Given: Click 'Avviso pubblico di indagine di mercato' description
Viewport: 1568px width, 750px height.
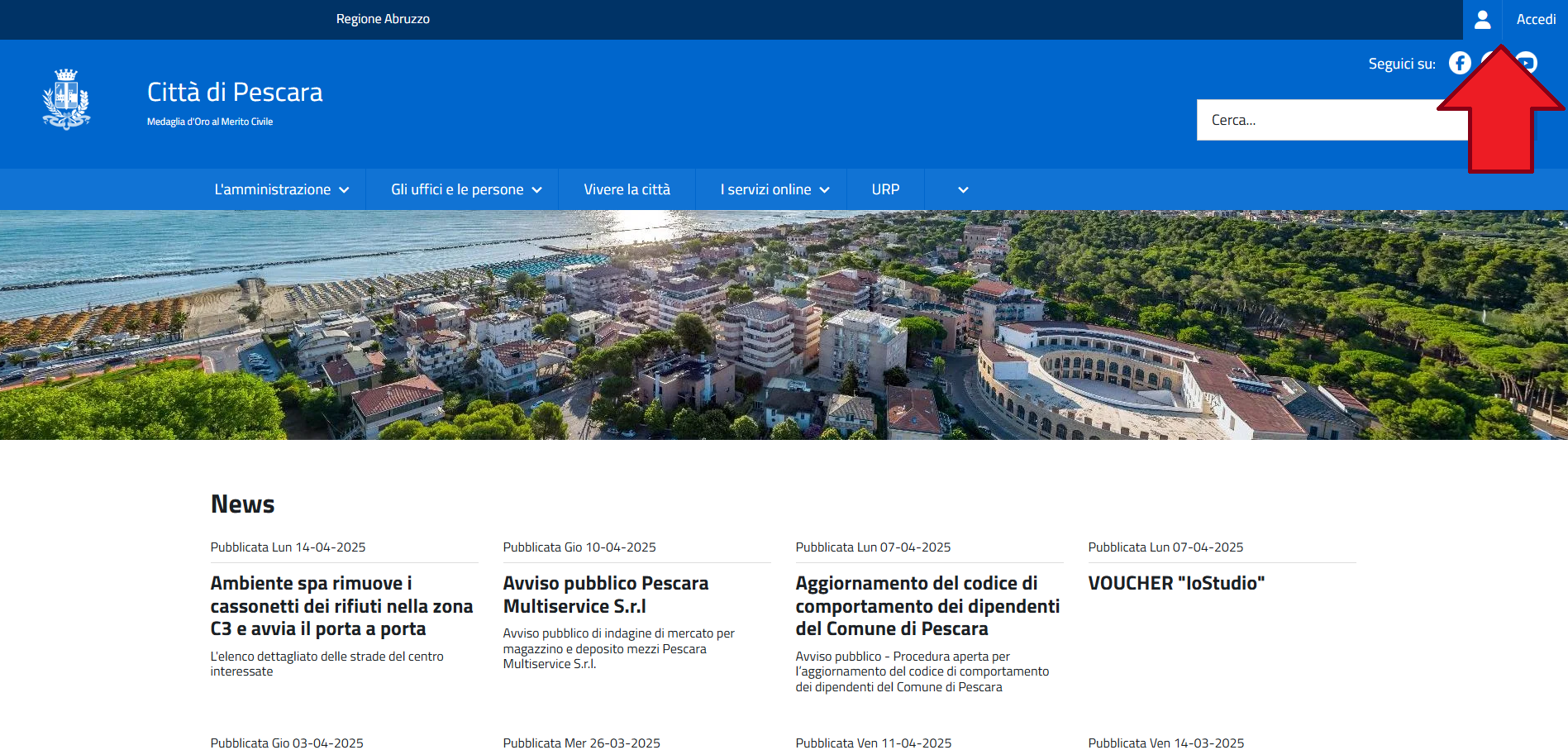Looking at the screenshot, I should 618,648.
